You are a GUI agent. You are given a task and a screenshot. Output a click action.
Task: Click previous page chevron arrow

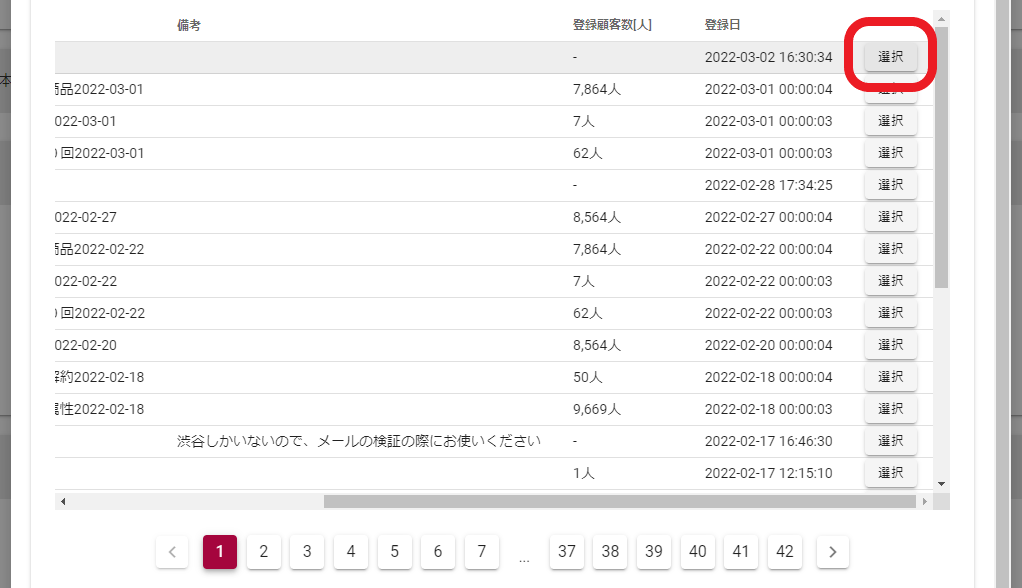(172, 551)
